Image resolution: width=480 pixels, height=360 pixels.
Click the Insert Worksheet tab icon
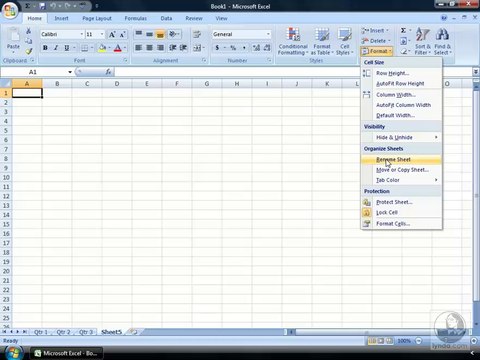(x=134, y=332)
